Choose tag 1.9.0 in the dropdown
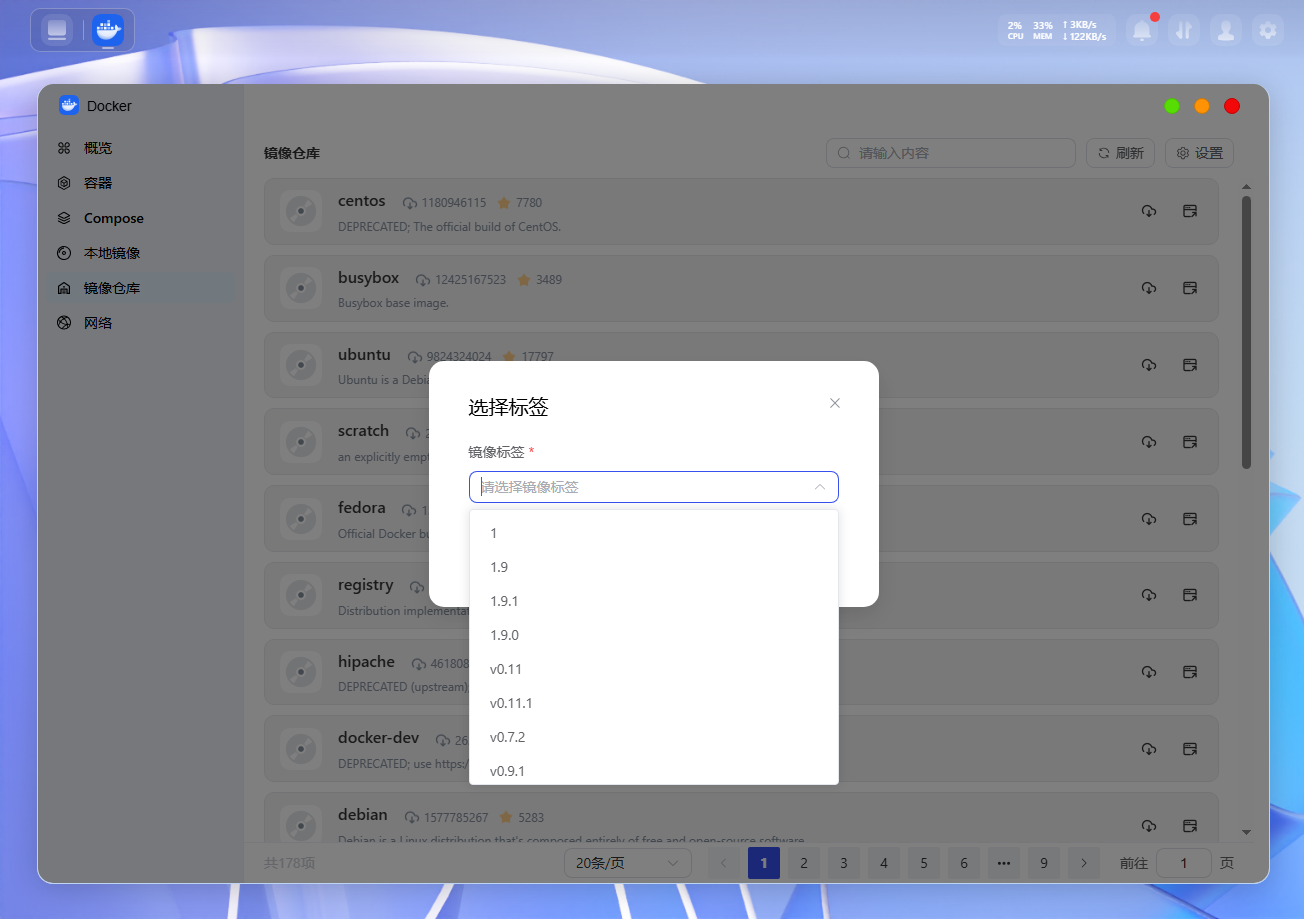The height and width of the screenshot is (919, 1304). click(654, 635)
